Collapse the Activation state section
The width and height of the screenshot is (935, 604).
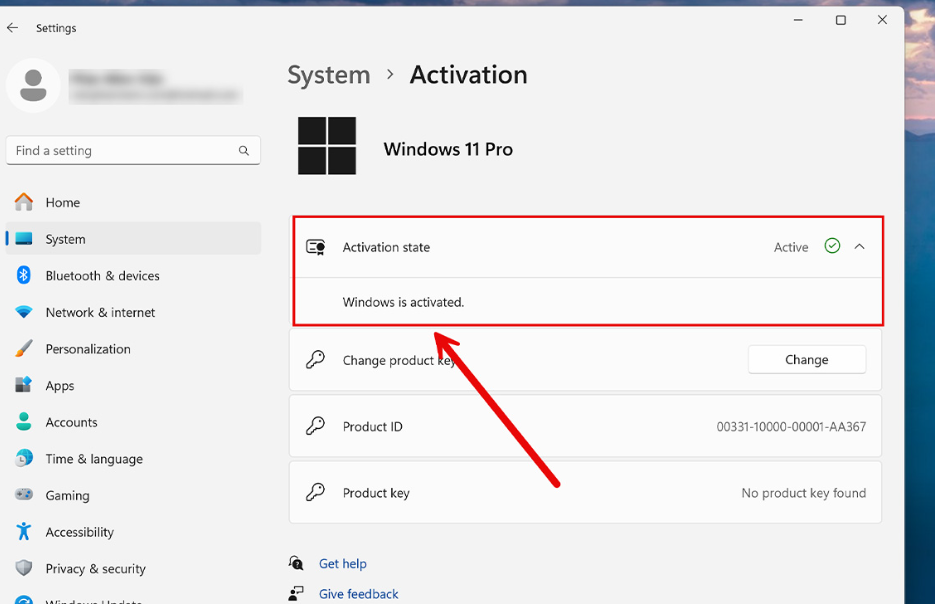(860, 247)
